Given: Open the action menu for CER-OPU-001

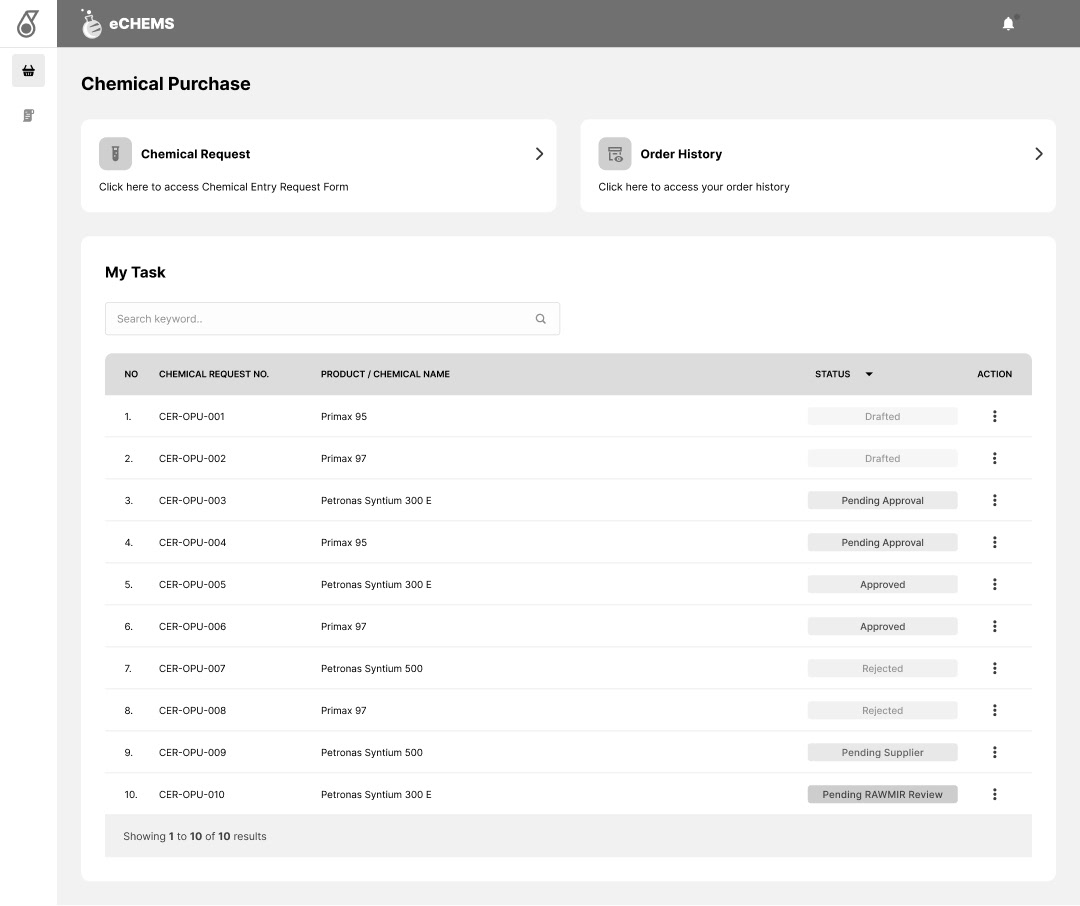Looking at the screenshot, I should coord(994,416).
